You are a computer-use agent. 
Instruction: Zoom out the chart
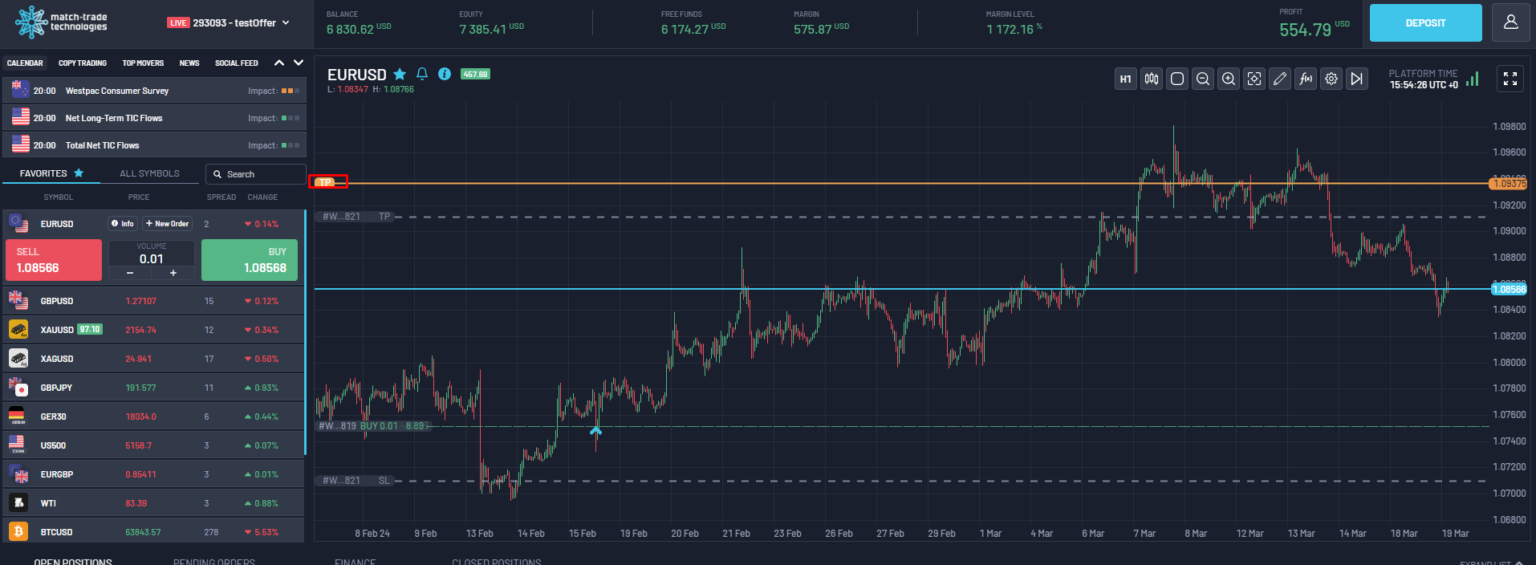(x=1203, y=79)
